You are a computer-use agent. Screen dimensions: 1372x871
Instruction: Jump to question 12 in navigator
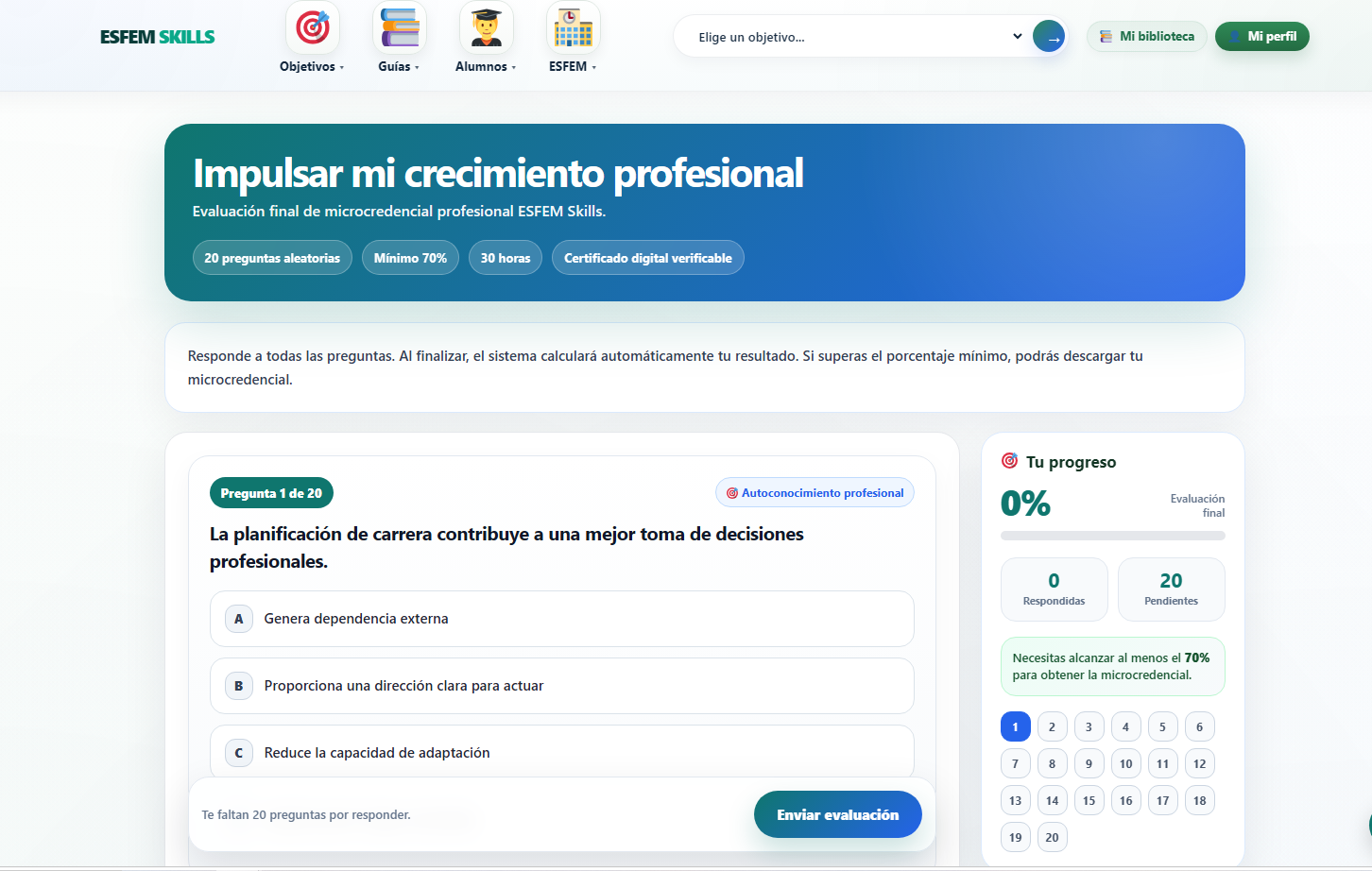point(1200,763)
